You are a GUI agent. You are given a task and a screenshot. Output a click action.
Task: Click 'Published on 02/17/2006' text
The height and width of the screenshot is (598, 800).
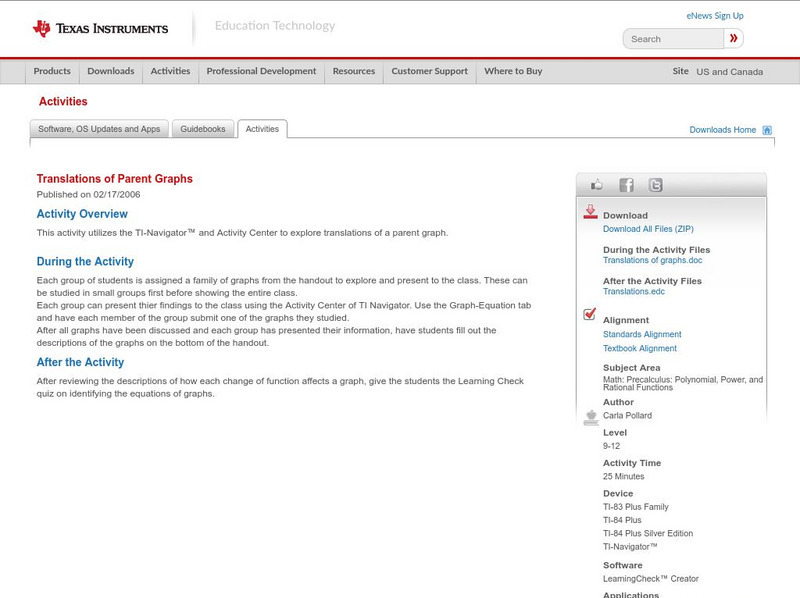(x=88, y=194)
